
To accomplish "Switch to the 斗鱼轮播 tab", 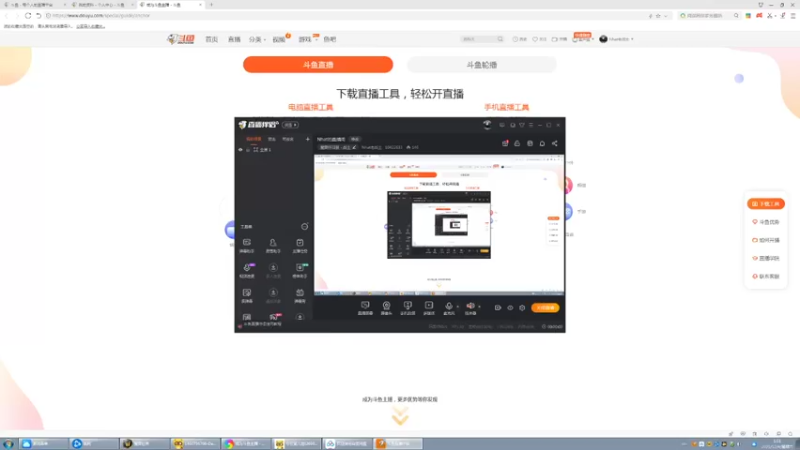I will (x=482, y=65).
